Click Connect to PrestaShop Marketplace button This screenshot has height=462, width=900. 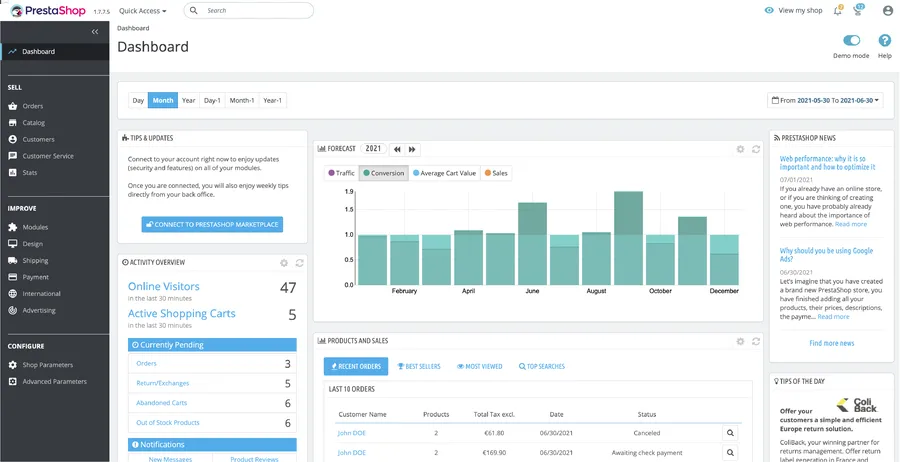[x=212, y=224]
